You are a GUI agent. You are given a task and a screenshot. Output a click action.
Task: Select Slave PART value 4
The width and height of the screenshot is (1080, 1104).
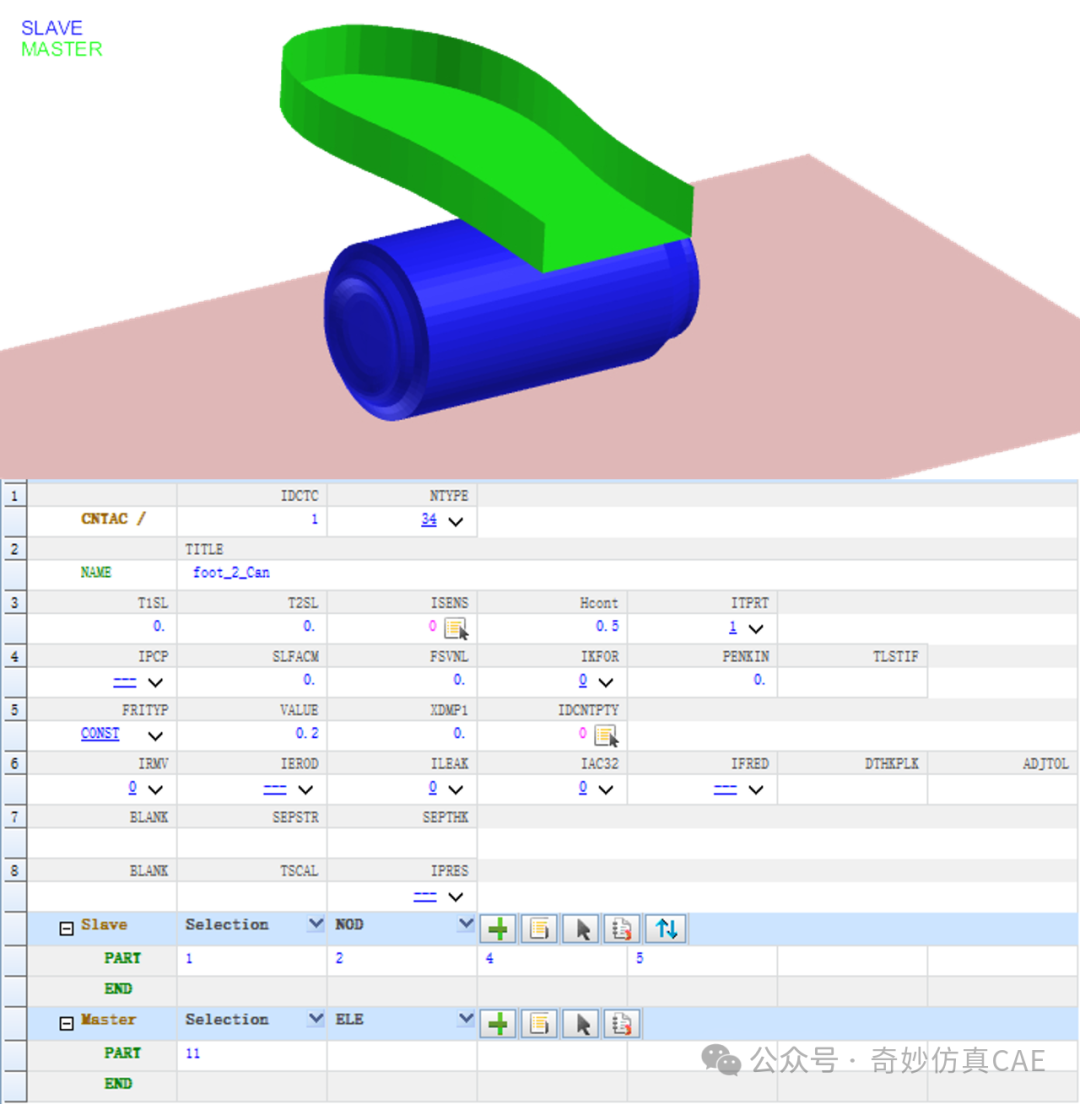point(552,959)
